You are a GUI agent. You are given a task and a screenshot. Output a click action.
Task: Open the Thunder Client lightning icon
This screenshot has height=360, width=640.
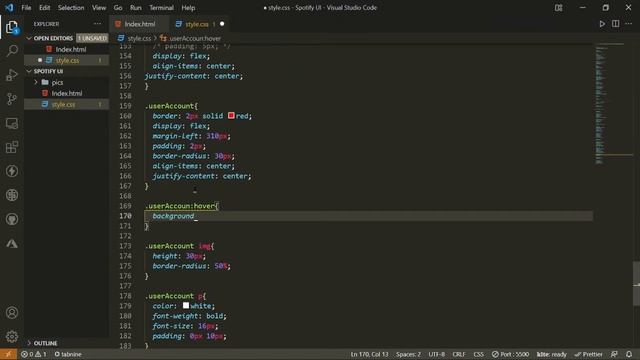point(12,171)
